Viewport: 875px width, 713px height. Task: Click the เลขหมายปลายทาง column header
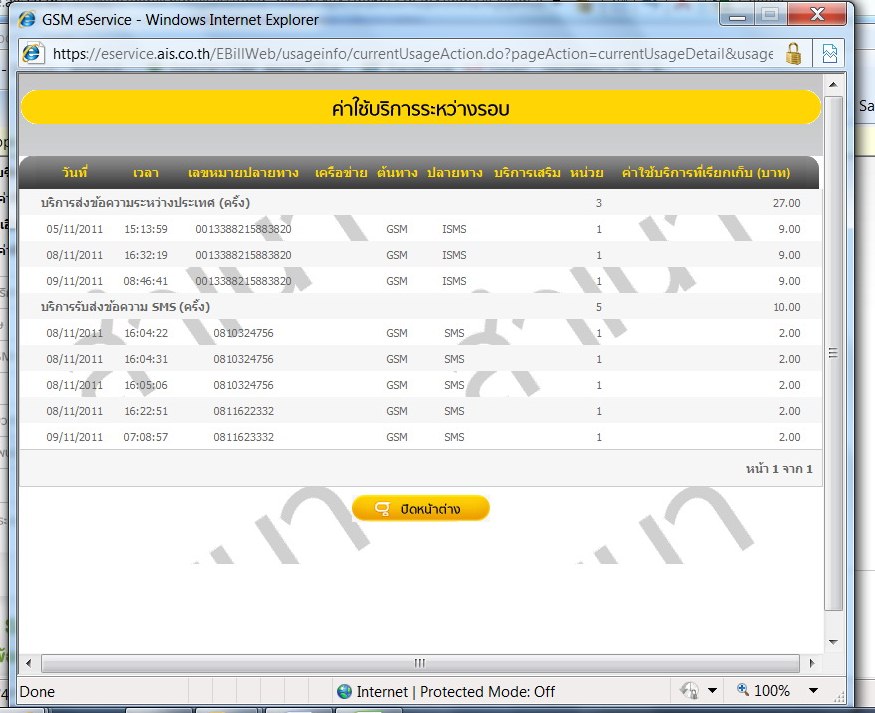243,173
